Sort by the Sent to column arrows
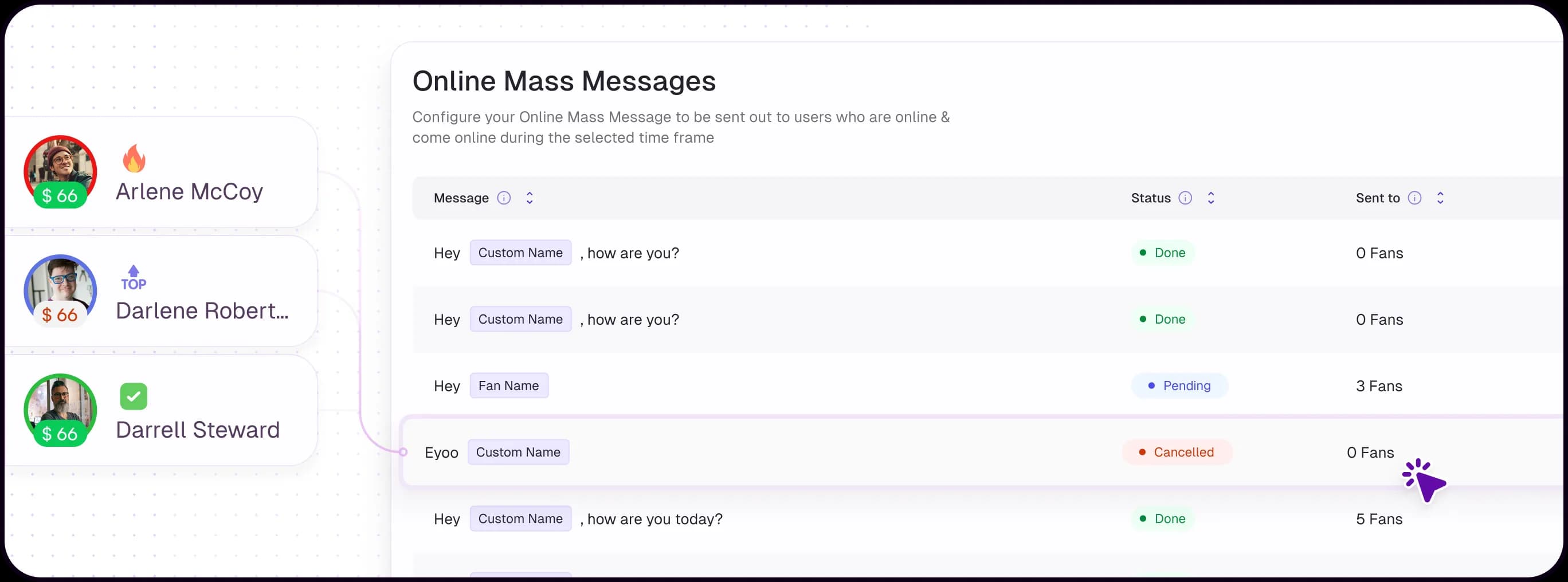The image size is (1568, 582). (x=1440, y=198)
